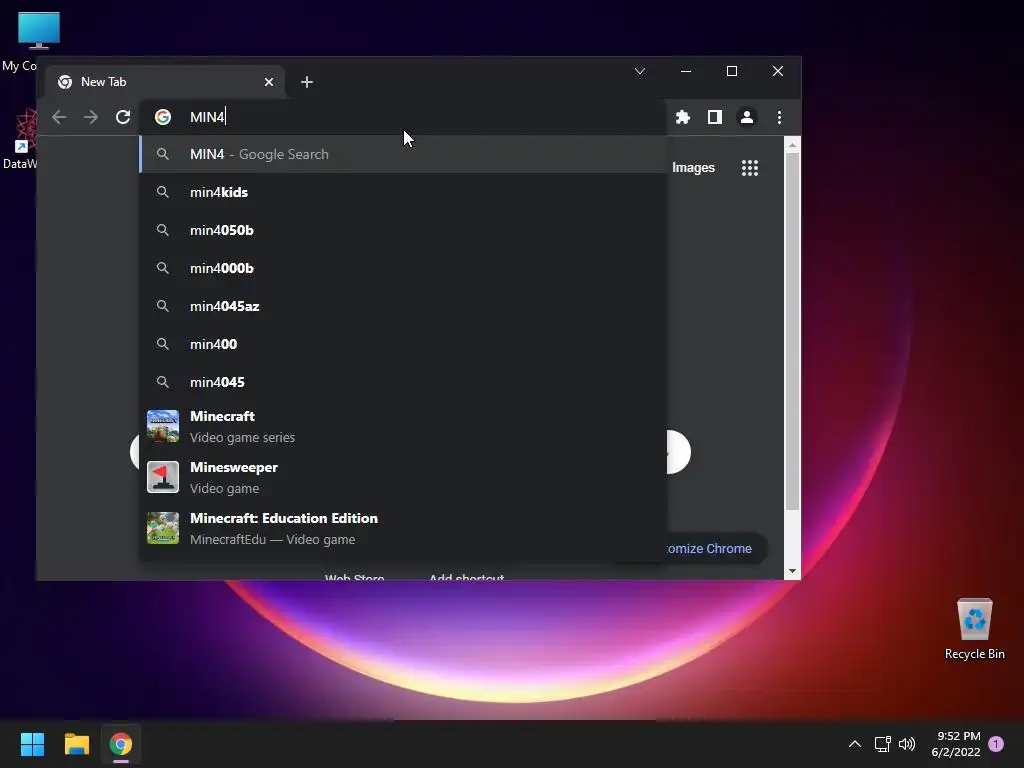The height and width of the screenshot is (768, 1024).
Task: Choose the min4045 suggestion
Action: (x=404, y=382)
